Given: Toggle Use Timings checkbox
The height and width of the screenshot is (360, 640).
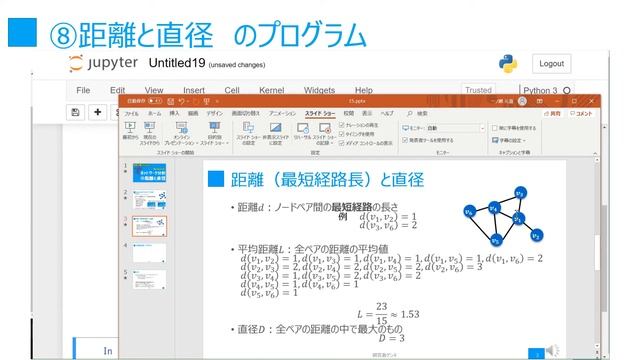Looking at the screenshot, I should (342, 134).
